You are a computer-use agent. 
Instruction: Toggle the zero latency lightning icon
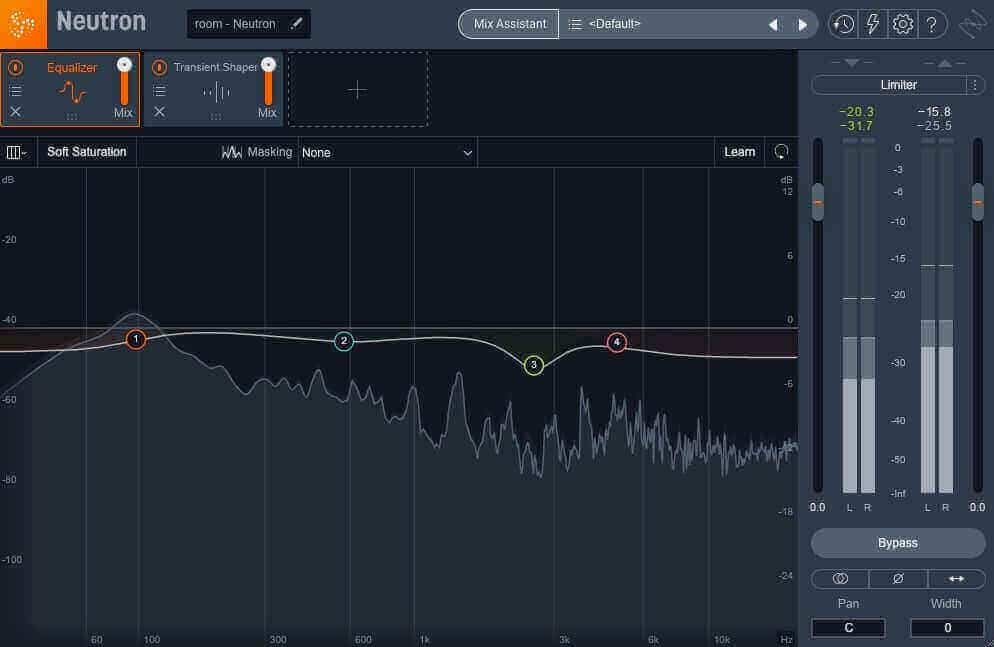[x=873, y=24]
